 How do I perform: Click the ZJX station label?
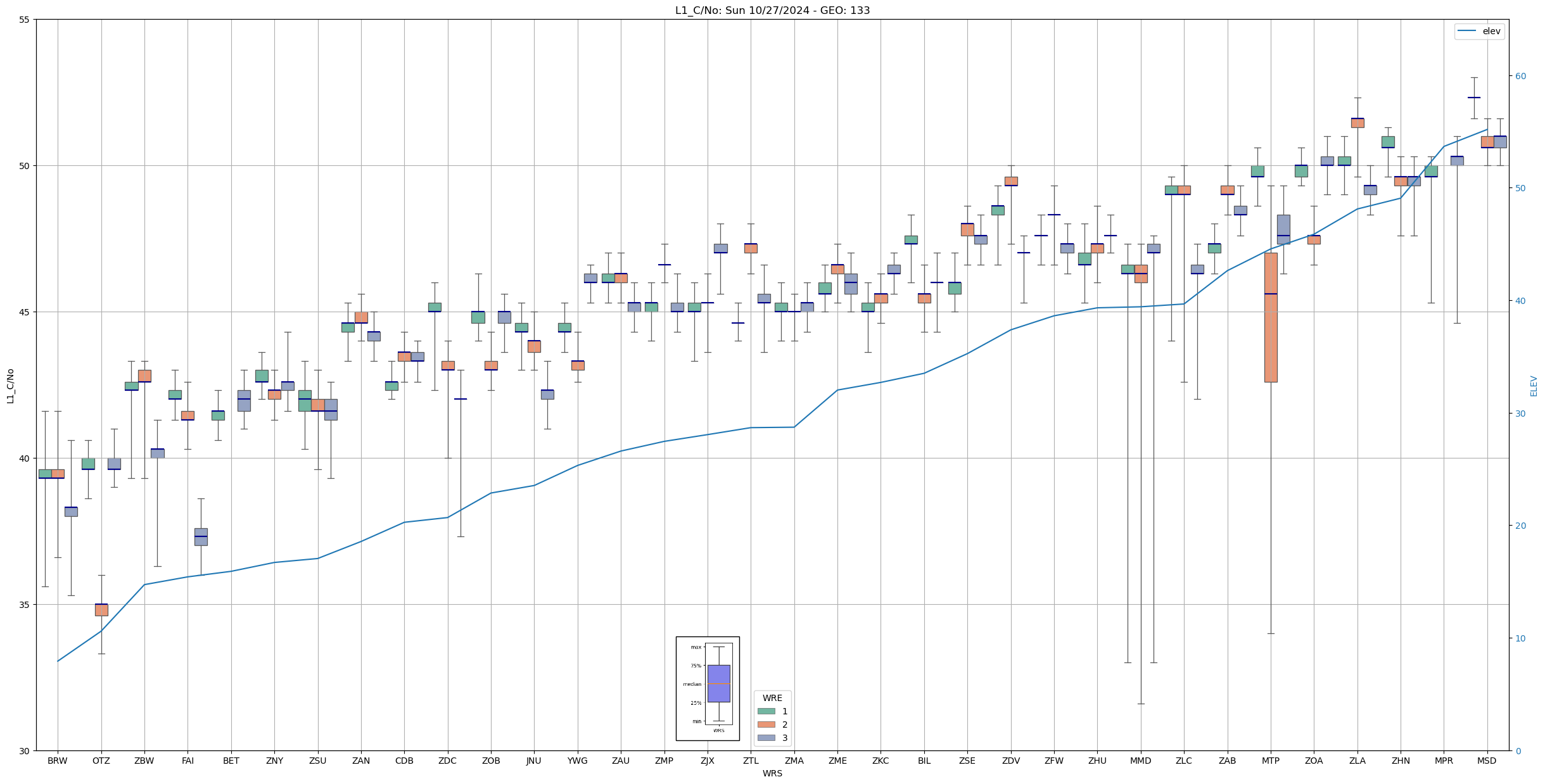(x=708, y=761)
